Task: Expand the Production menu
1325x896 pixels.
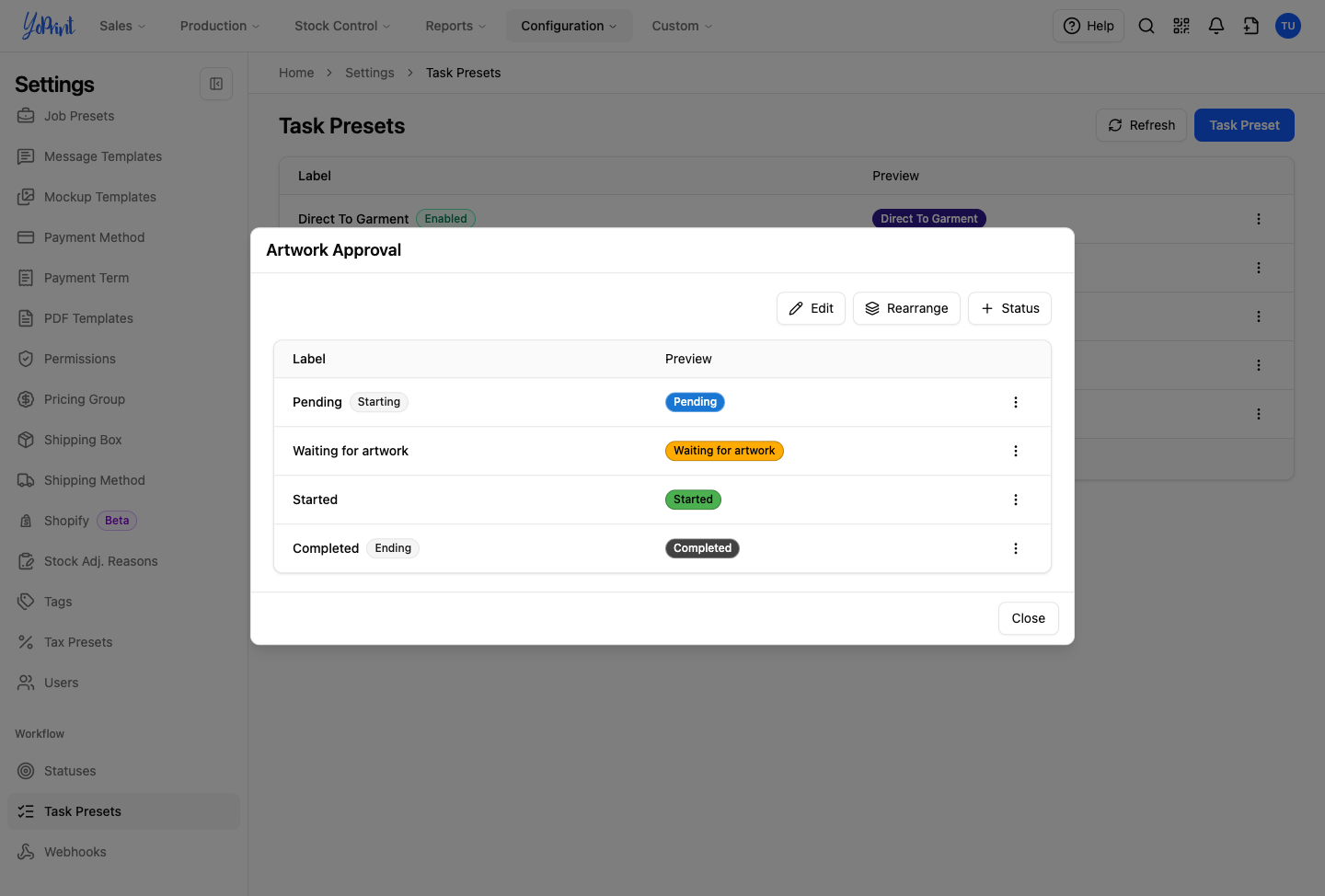Action: 220,26
